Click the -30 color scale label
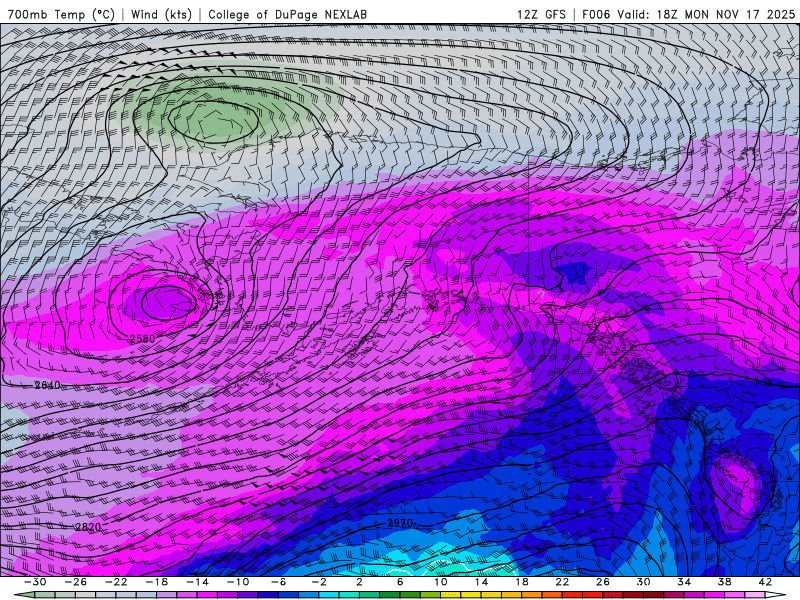The height and width of the screenshot is (600, 800). tap(35, 582)
